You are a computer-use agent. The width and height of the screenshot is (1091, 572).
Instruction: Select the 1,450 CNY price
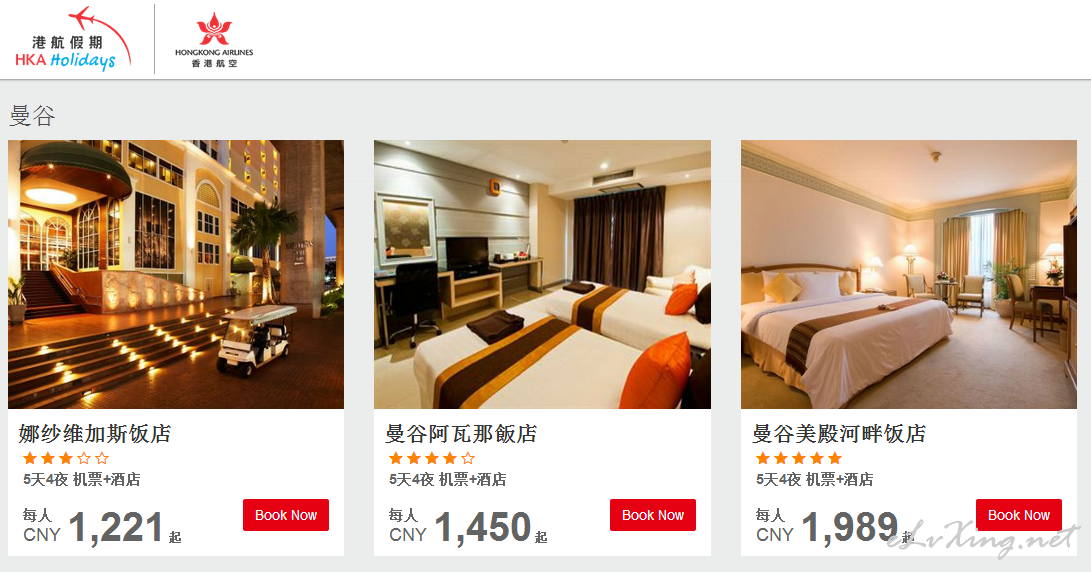pos(482,527)
